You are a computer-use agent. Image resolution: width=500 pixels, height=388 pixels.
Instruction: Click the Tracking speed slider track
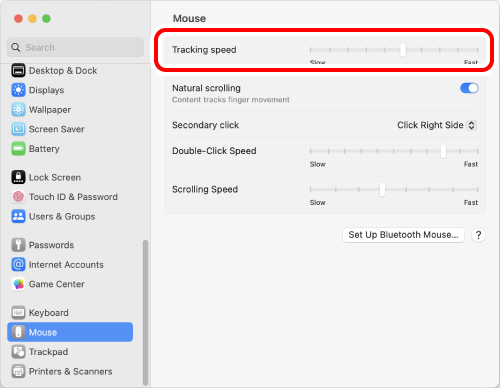(394, 50)
